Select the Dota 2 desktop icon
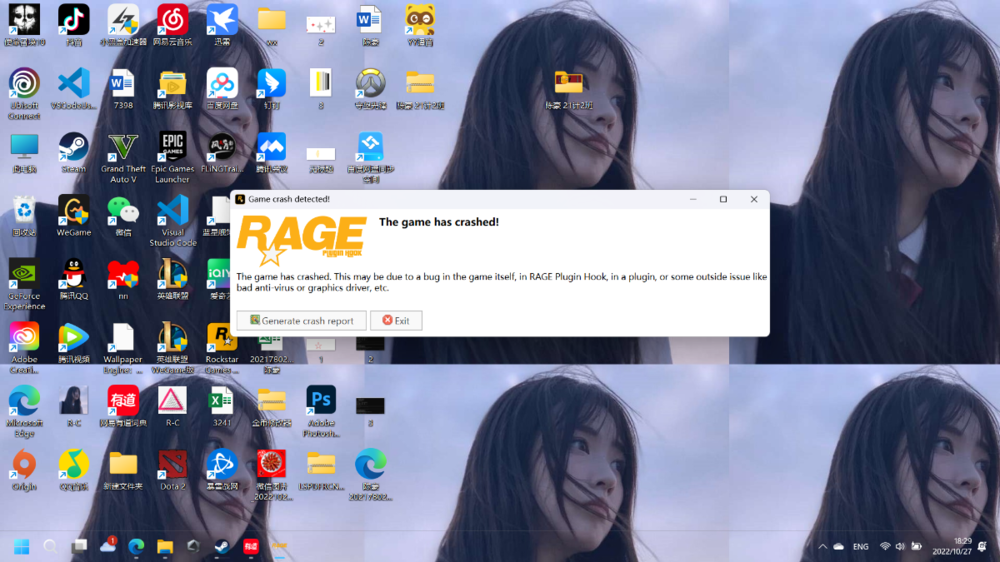Screen dimensions: 1000x562 click(x=172, y=470)
